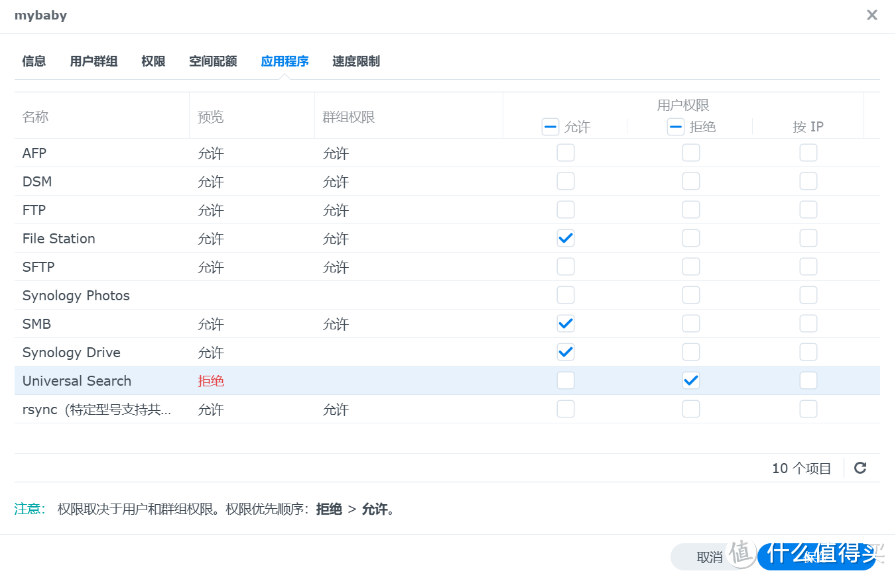Enable 按 IP for FTP
895x579 pixels.
(x=808, y=209)
